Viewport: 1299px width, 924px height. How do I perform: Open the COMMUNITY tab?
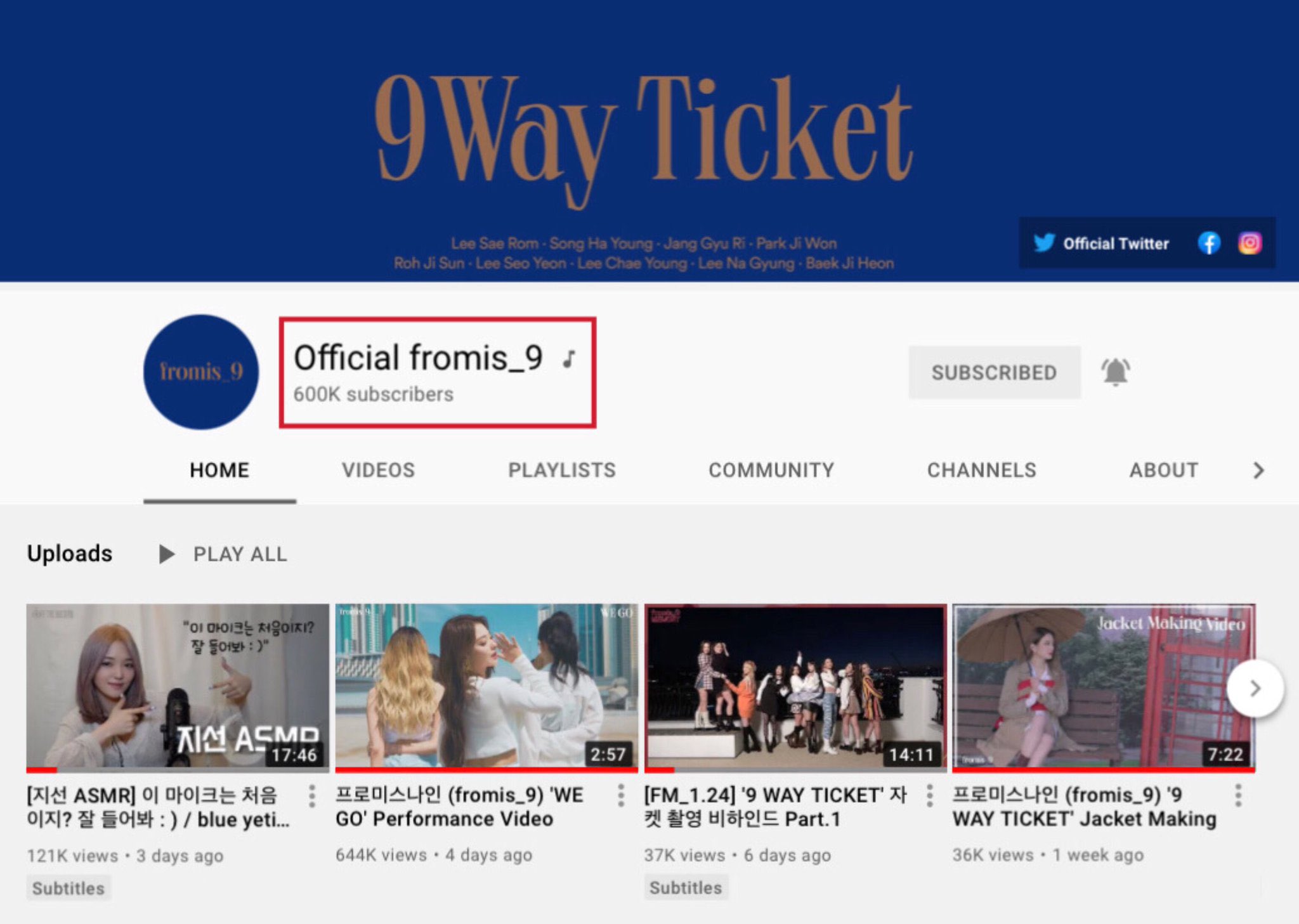click(771, 470)
